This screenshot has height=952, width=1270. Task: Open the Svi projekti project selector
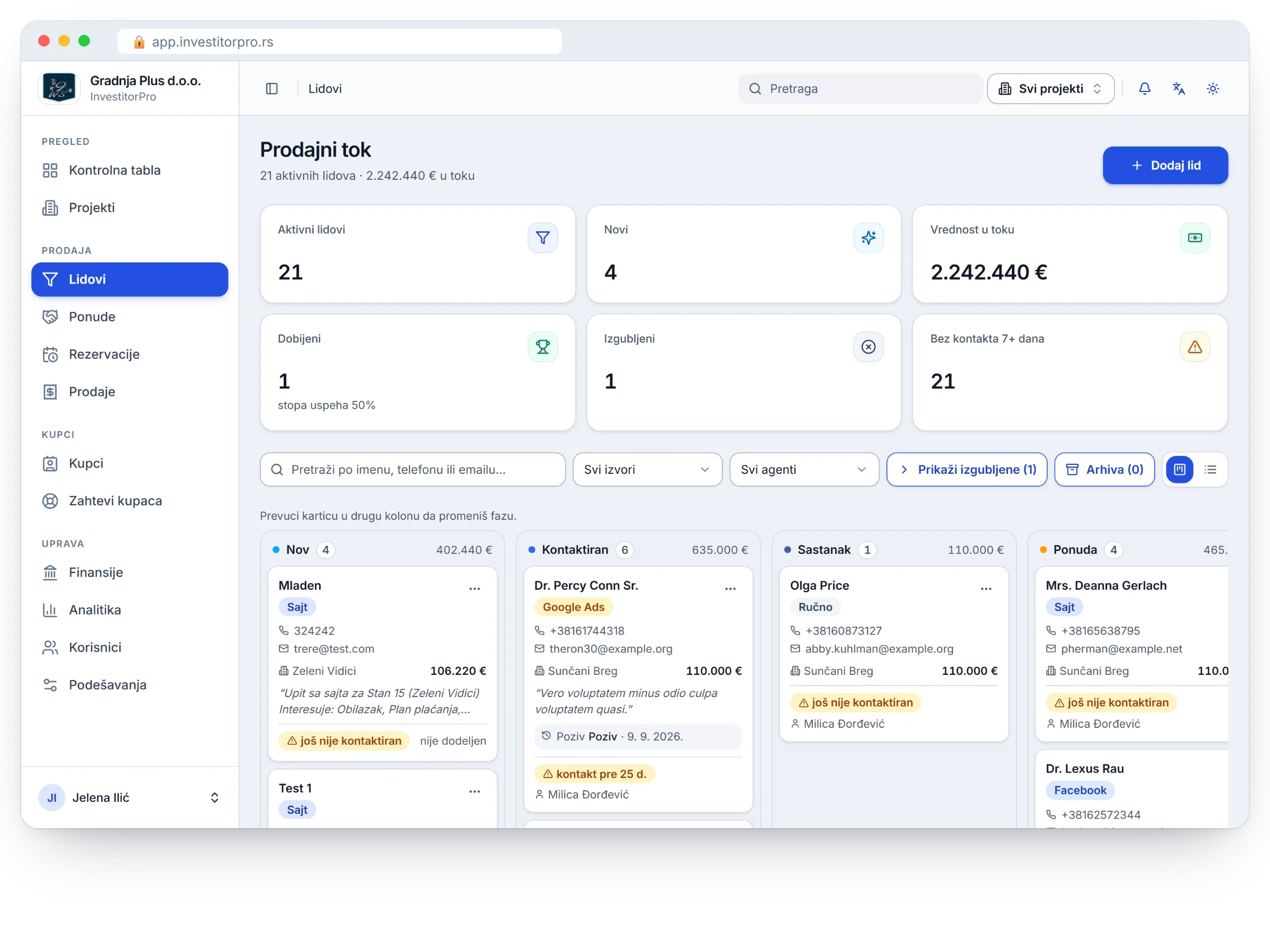pos(1051,88)
